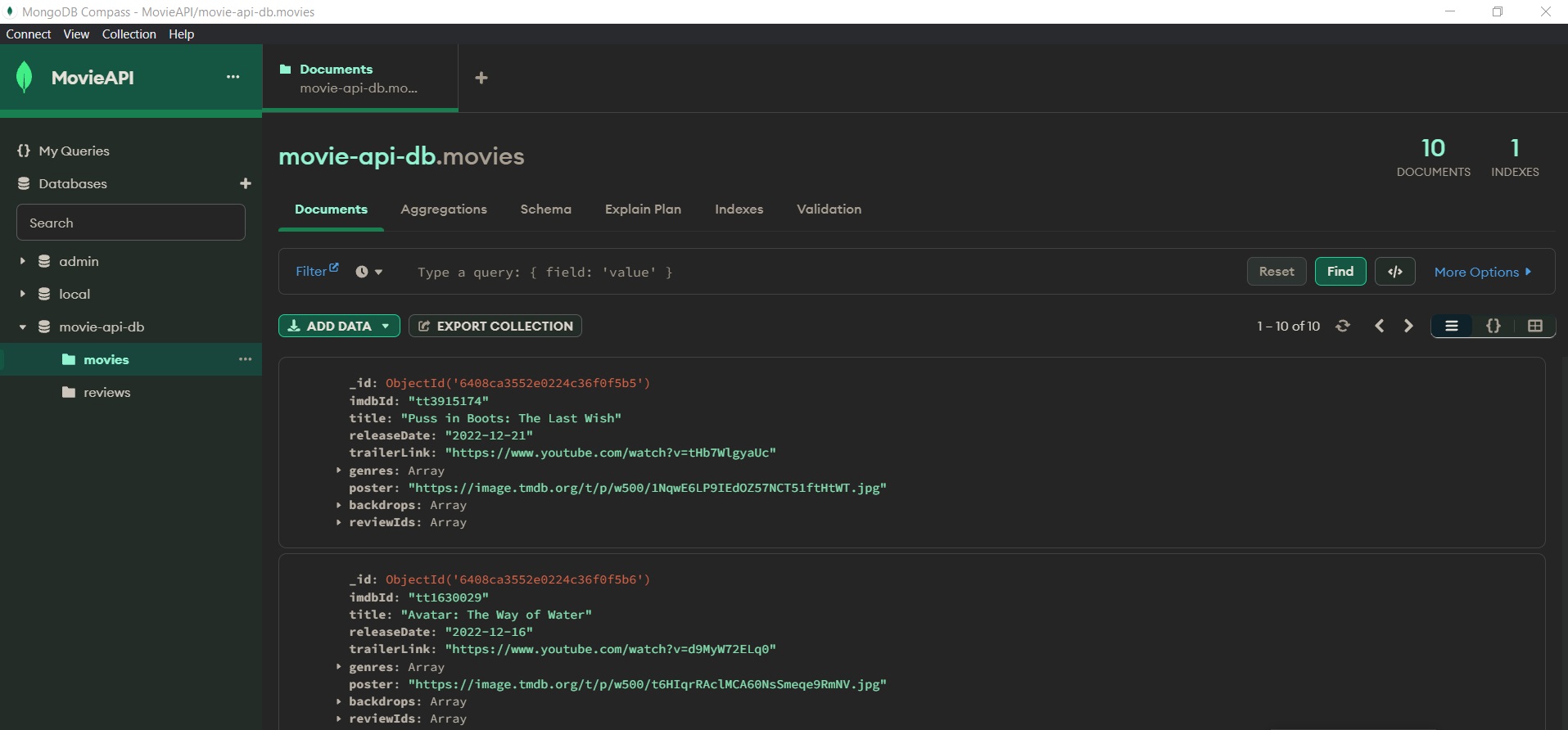Screen dimensions: 1568x730
Task: Click EXPORT COLLECTION button
Action: [x=495, y=326]
